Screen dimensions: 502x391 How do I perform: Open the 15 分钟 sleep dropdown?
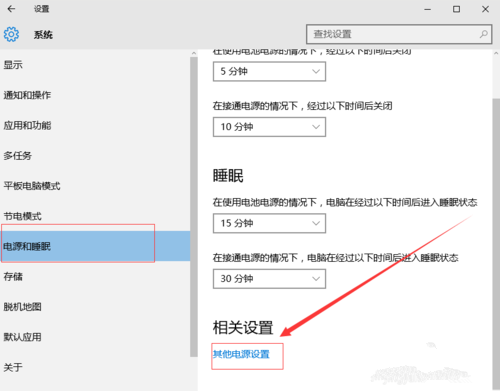(269, 223)
